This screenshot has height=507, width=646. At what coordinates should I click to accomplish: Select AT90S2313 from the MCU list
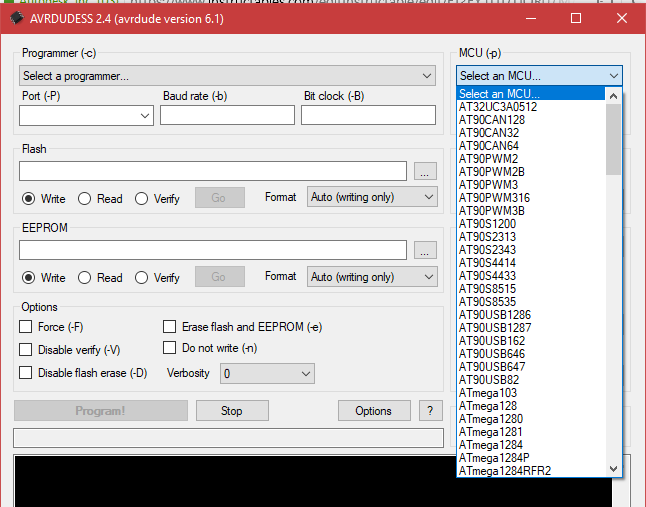(531, 237)
